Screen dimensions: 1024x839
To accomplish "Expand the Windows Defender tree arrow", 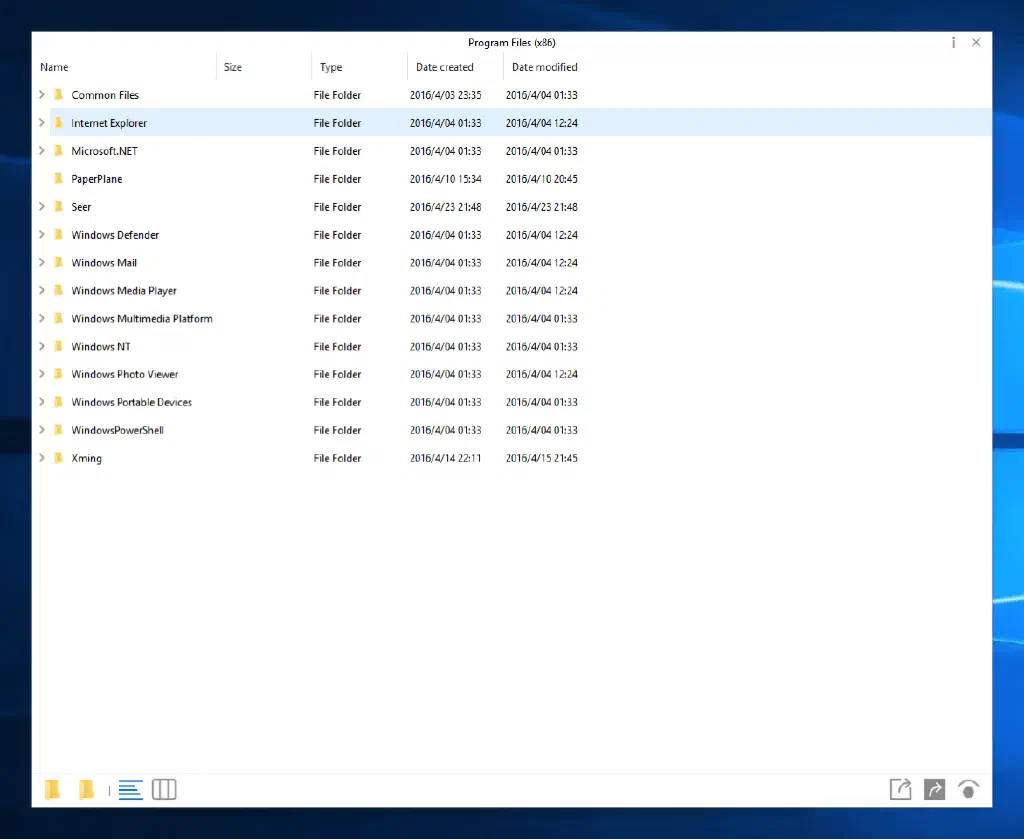I will (x=41, y=235).
